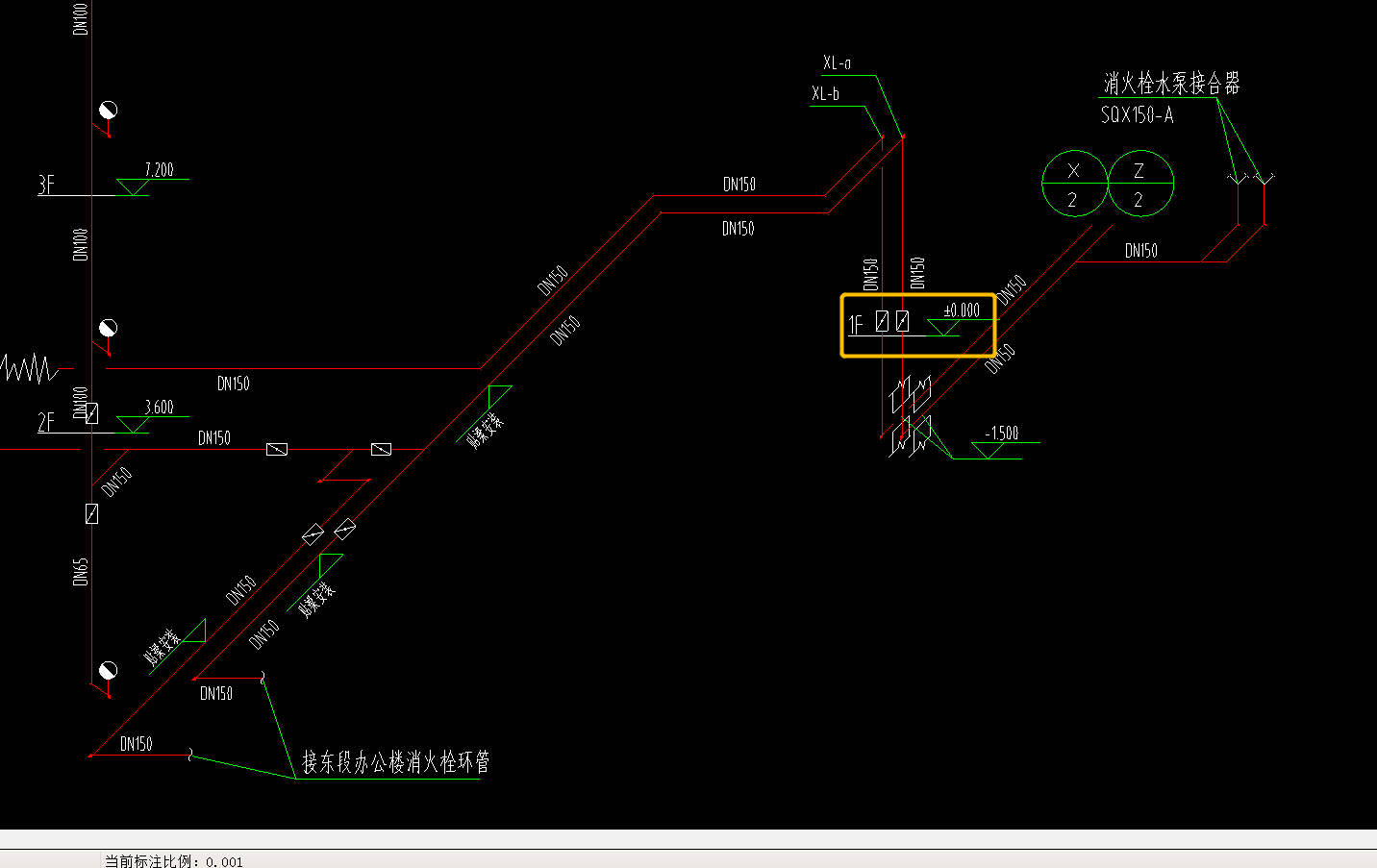The width and height of the screenshot is (1377, 868).
Task: Select the hydrant symbol above the 3F label
Action: click(x=108, y=110)
